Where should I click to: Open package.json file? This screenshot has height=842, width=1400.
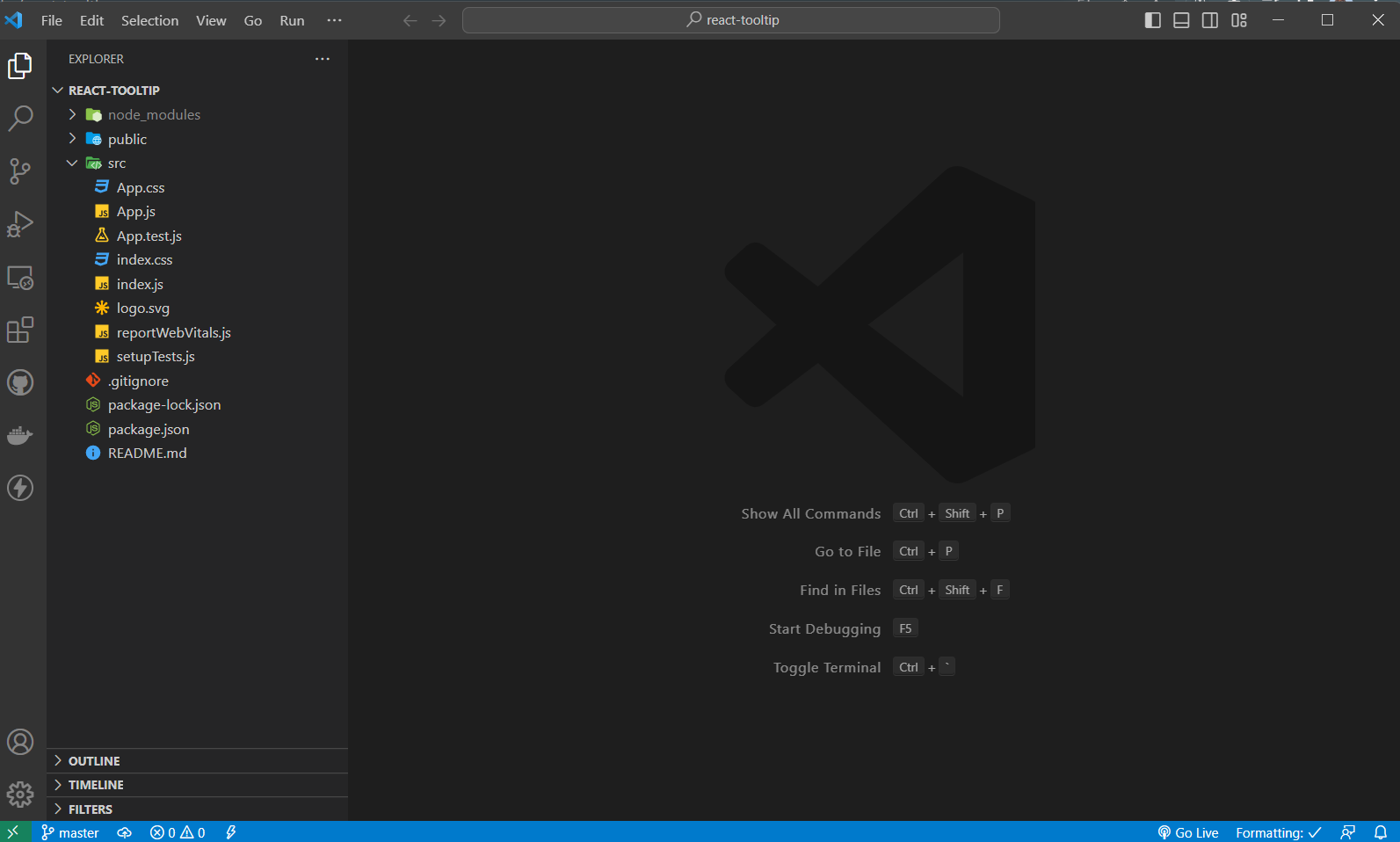(x=197, y=429)
